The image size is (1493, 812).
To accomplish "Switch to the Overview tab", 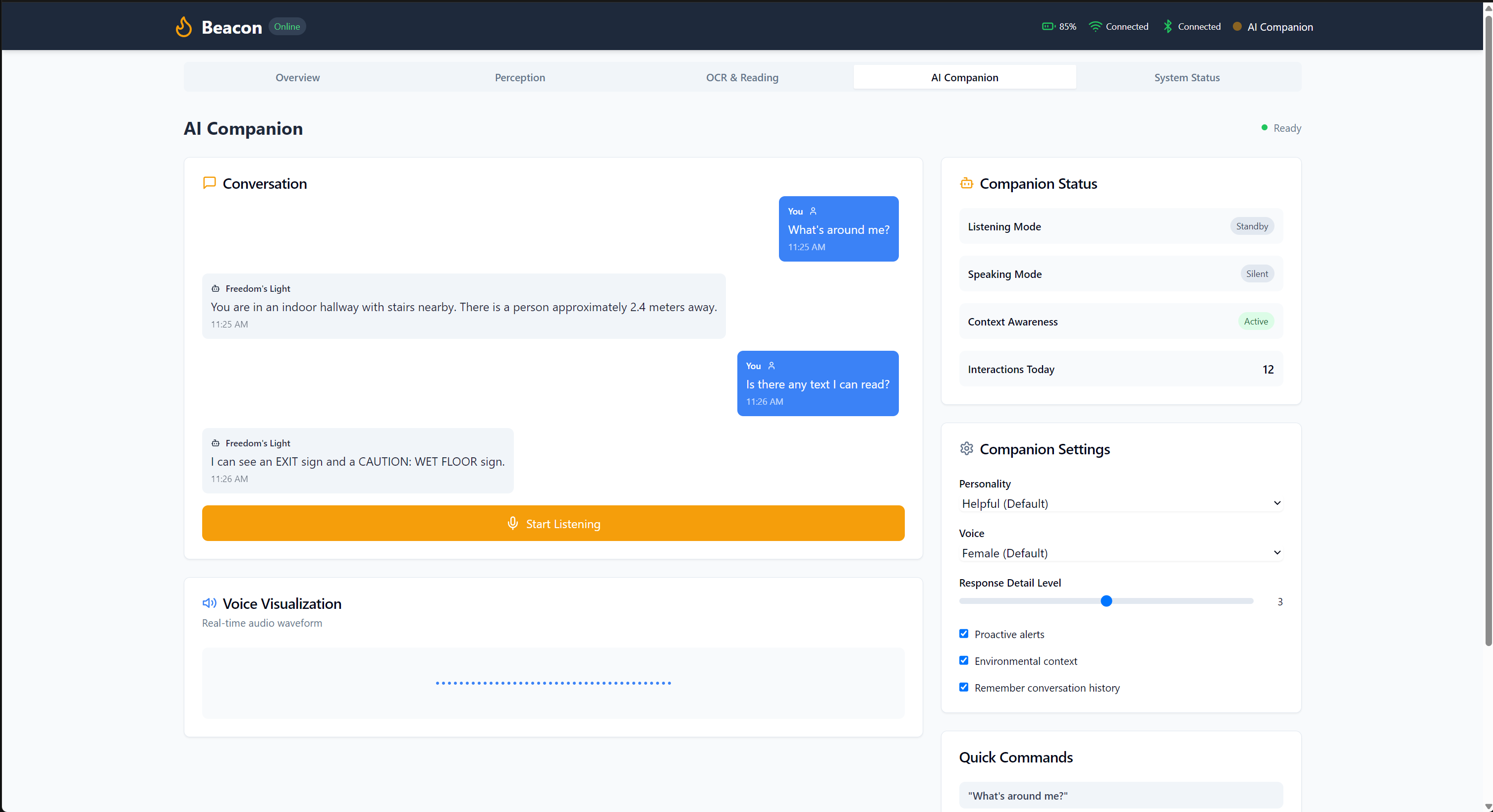I will click(297, 77).
